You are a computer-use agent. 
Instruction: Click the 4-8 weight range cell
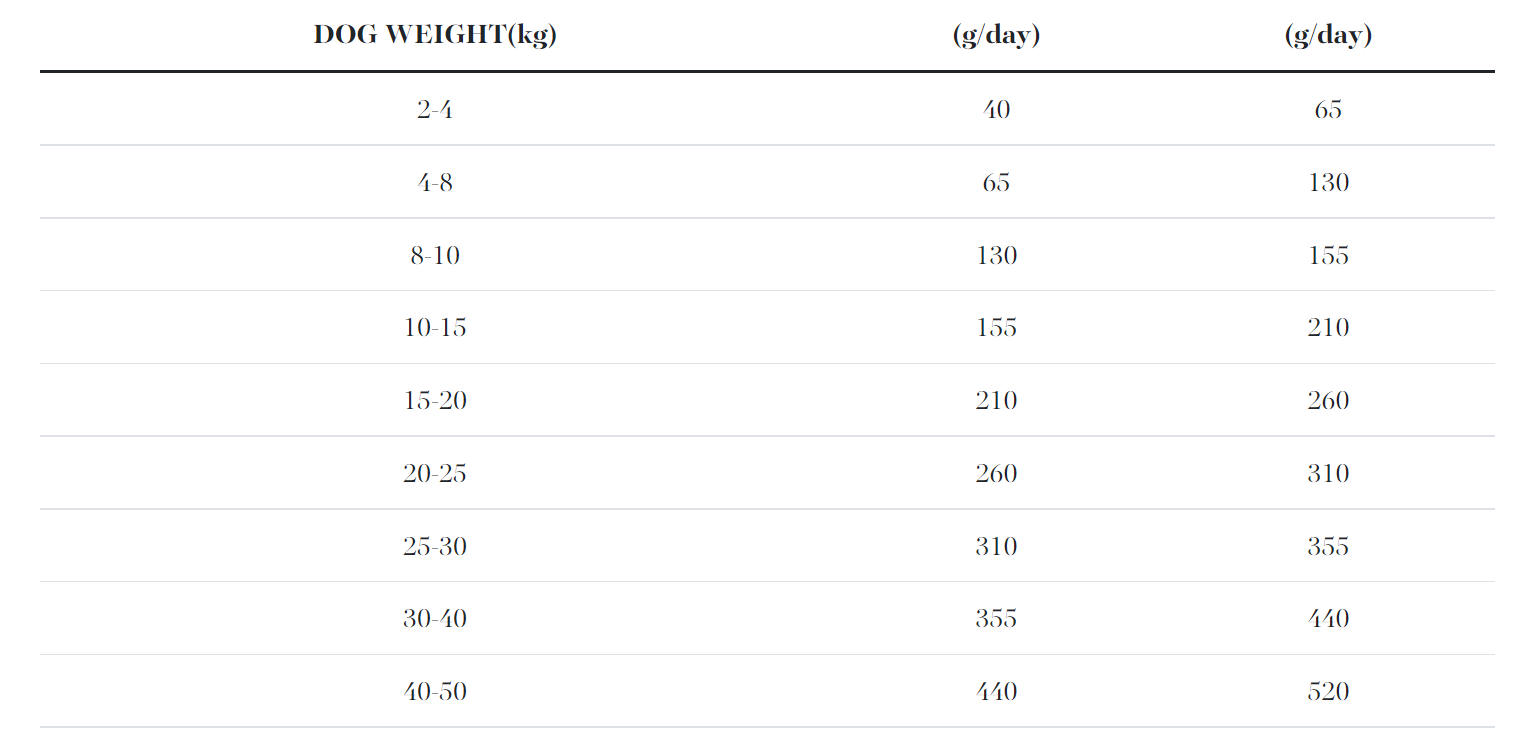435,182
